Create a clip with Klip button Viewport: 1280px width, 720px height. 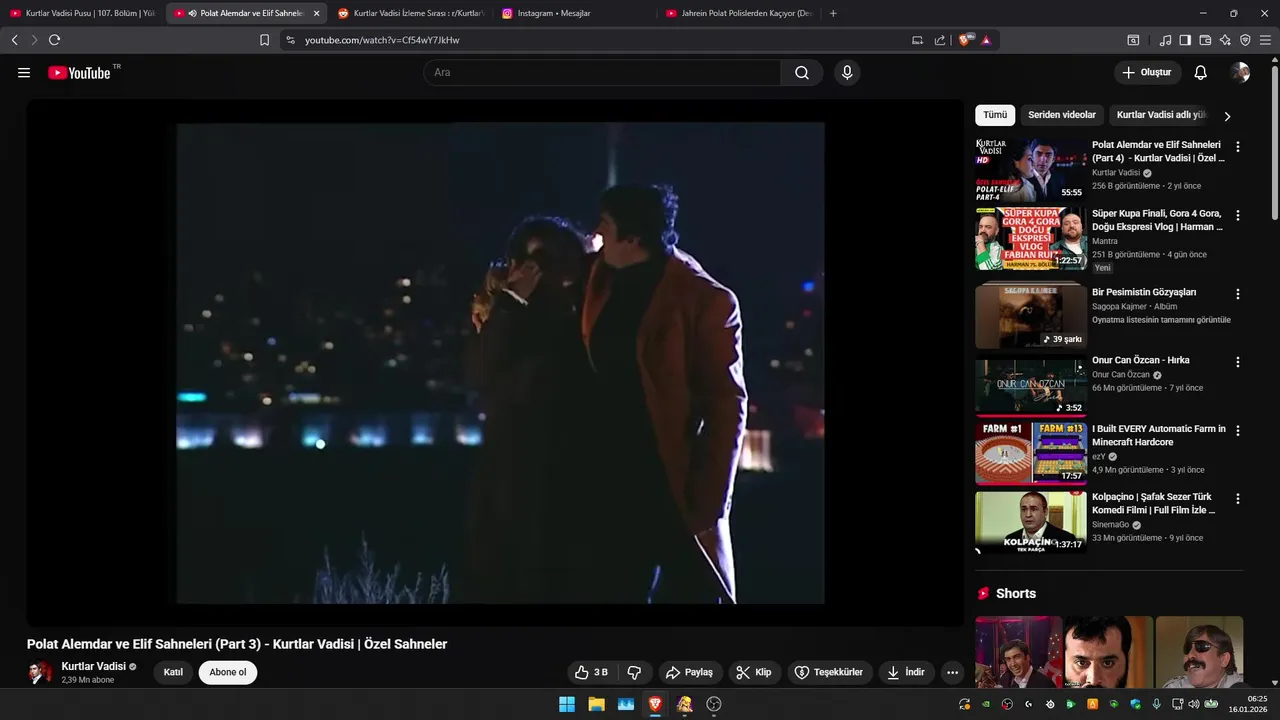tap(754, 672)
